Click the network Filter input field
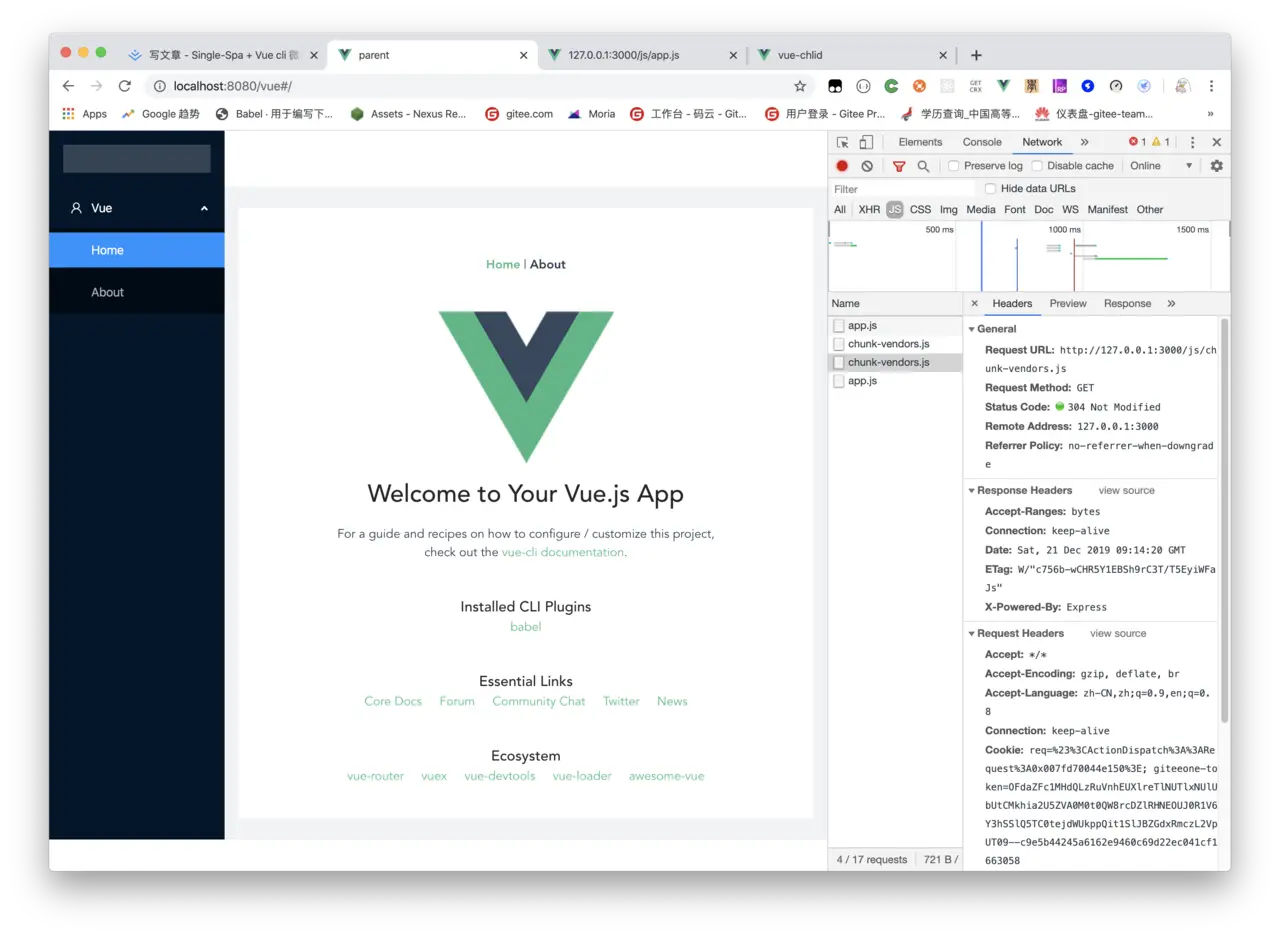 [902, 189]
